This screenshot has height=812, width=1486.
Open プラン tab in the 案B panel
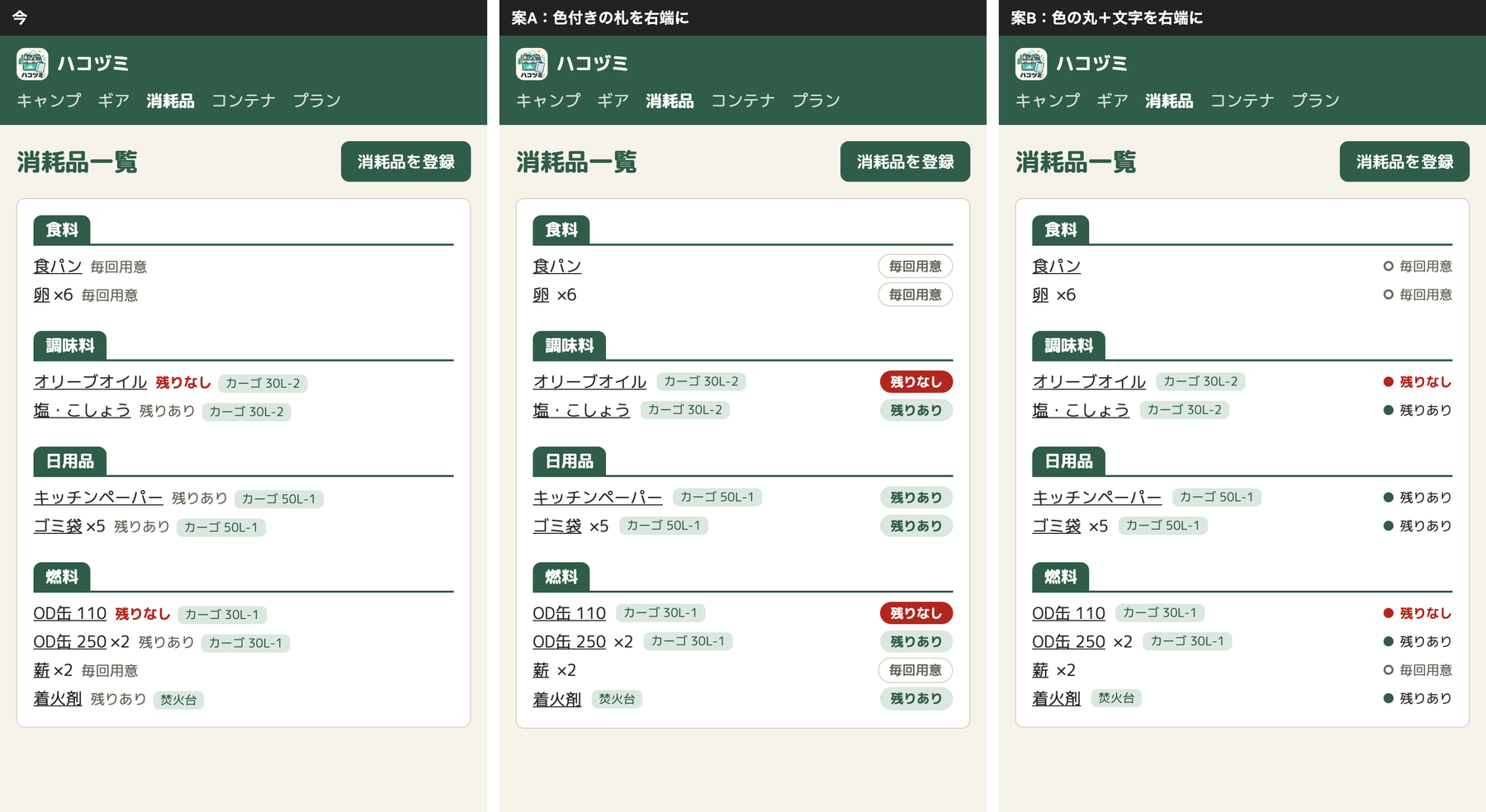tap(1315, 101)
